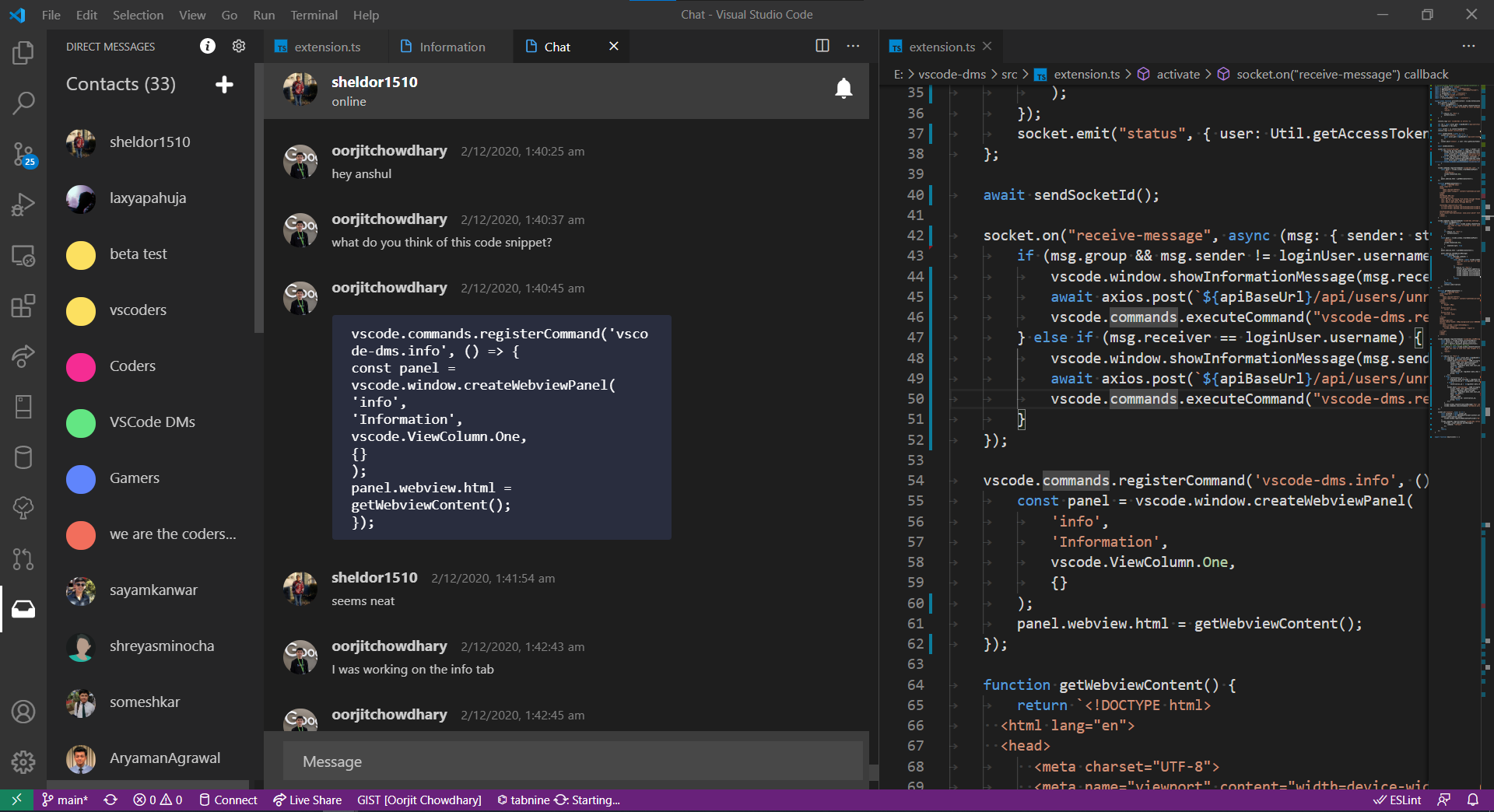1494x812 pixels.
Task: Select the Direct Messages inbox icon
Action: (23, 609)
